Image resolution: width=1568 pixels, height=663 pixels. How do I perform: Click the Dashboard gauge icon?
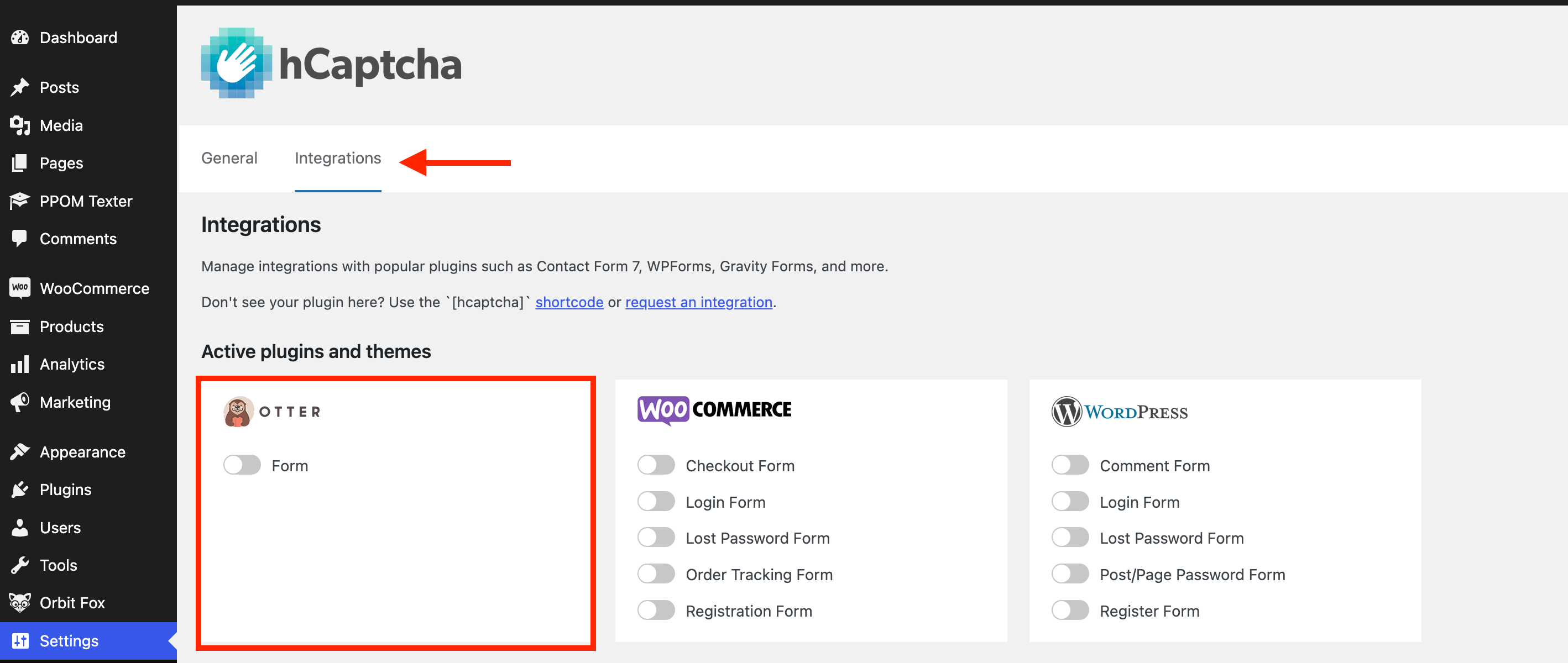click(x=19, y=38)
